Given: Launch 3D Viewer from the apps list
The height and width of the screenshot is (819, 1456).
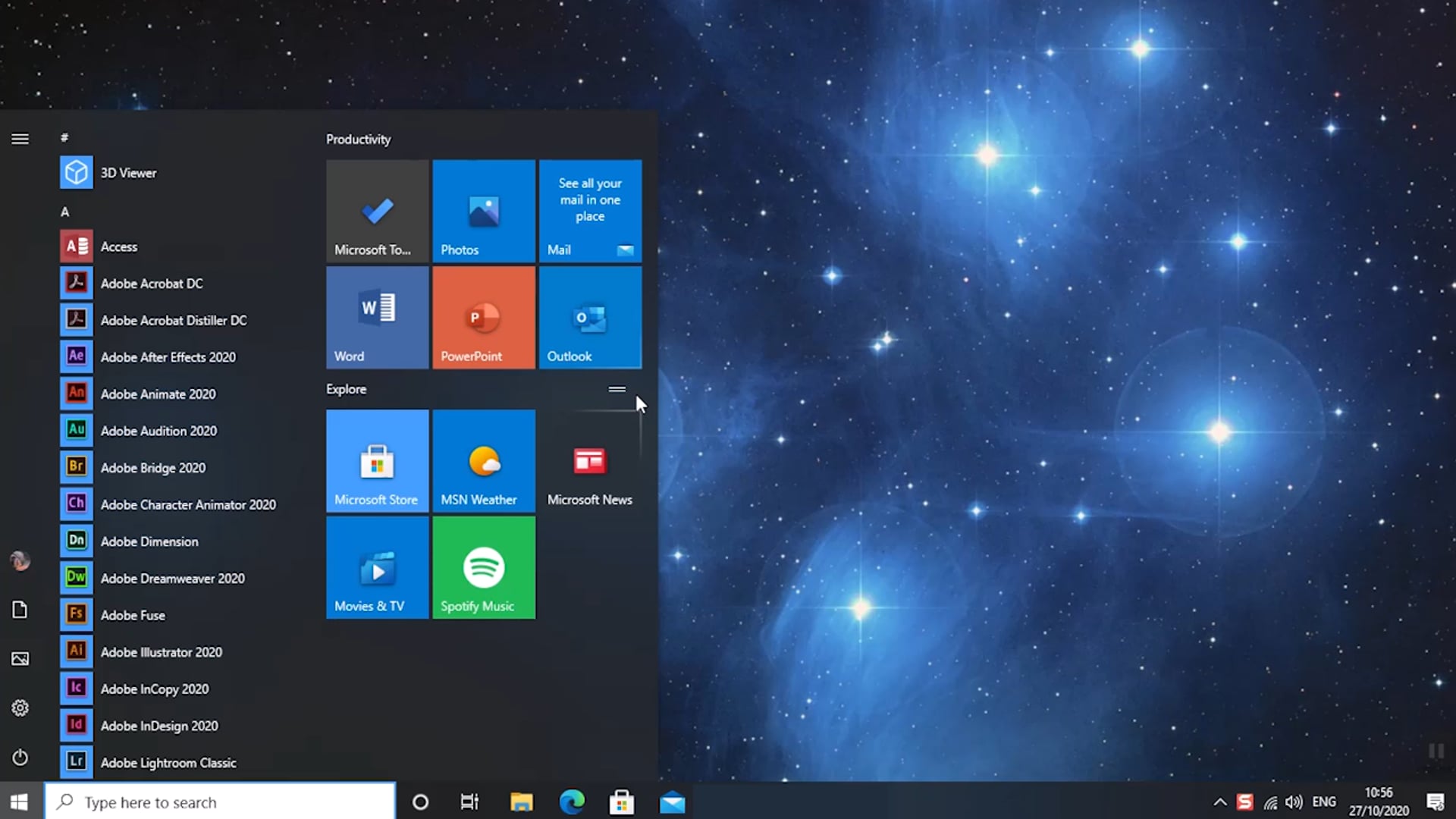Looking at the screenshot, I should [x=129, y=172].
